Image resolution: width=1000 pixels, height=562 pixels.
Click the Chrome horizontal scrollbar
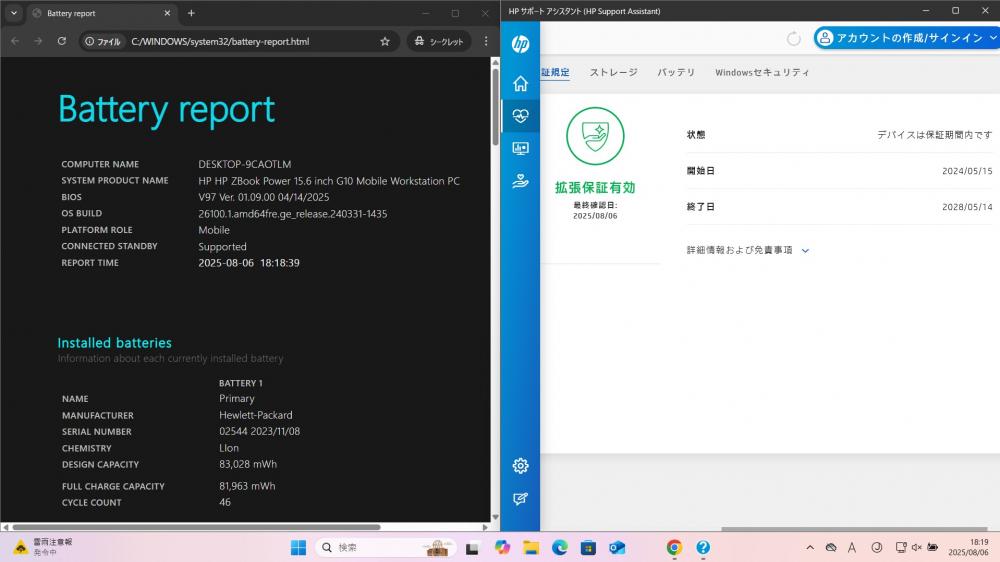point(196,527)
